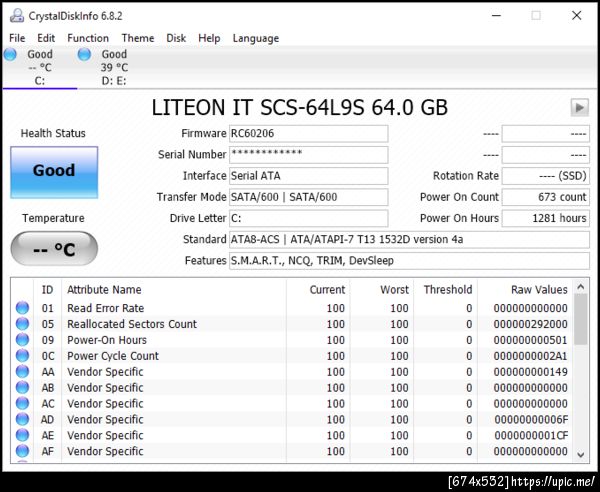600x492 pixels.
Task: Select the C: disk tab
Action: click(40, 67)
